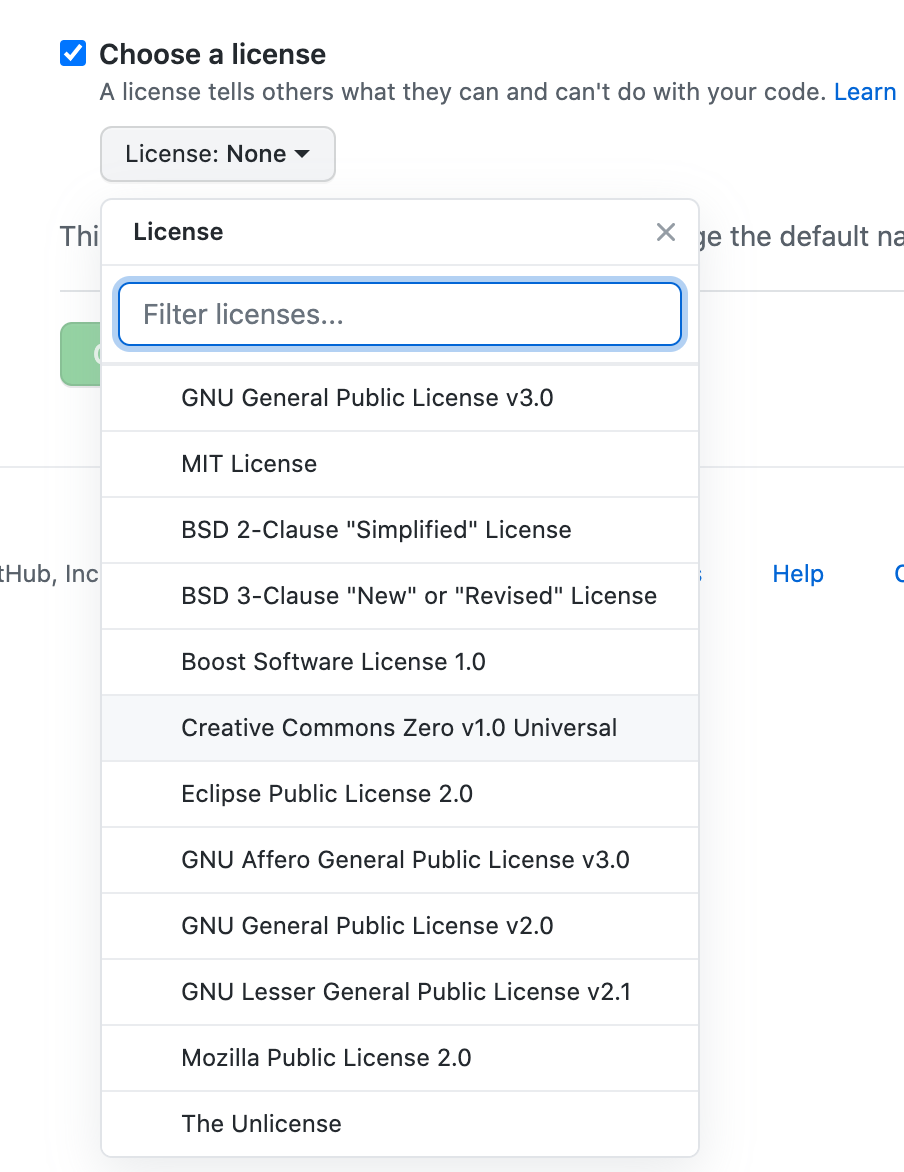Uncheck the Choose a license checkbox

pos(72,53)
